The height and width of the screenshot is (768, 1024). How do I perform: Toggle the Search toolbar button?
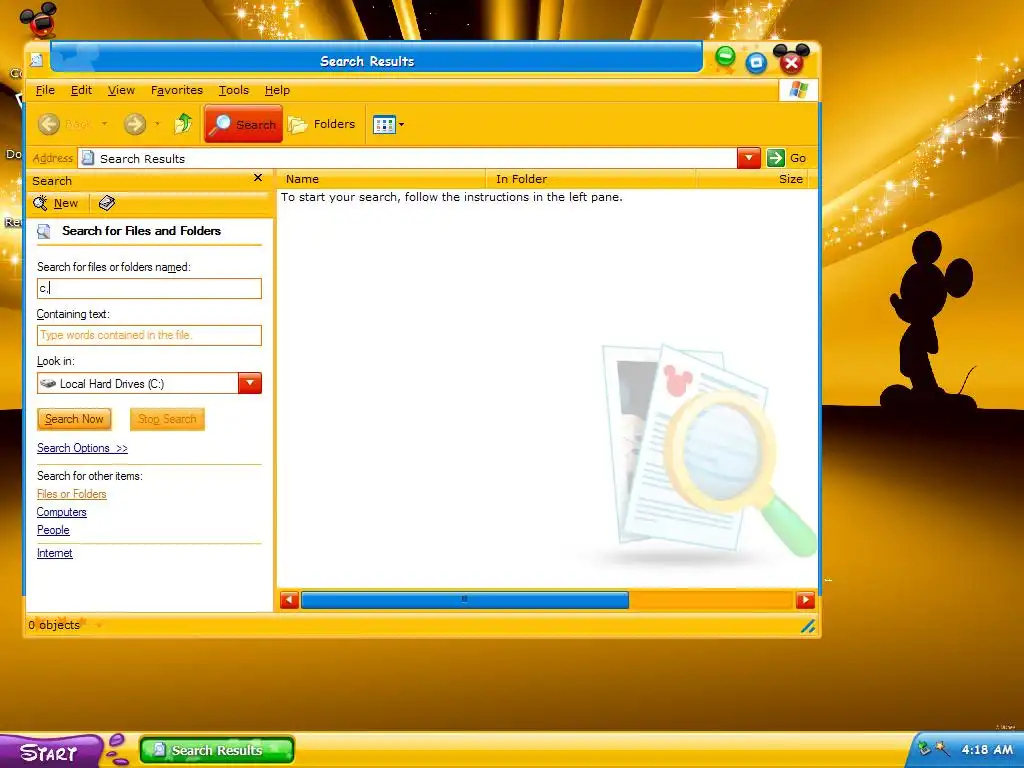244,123
